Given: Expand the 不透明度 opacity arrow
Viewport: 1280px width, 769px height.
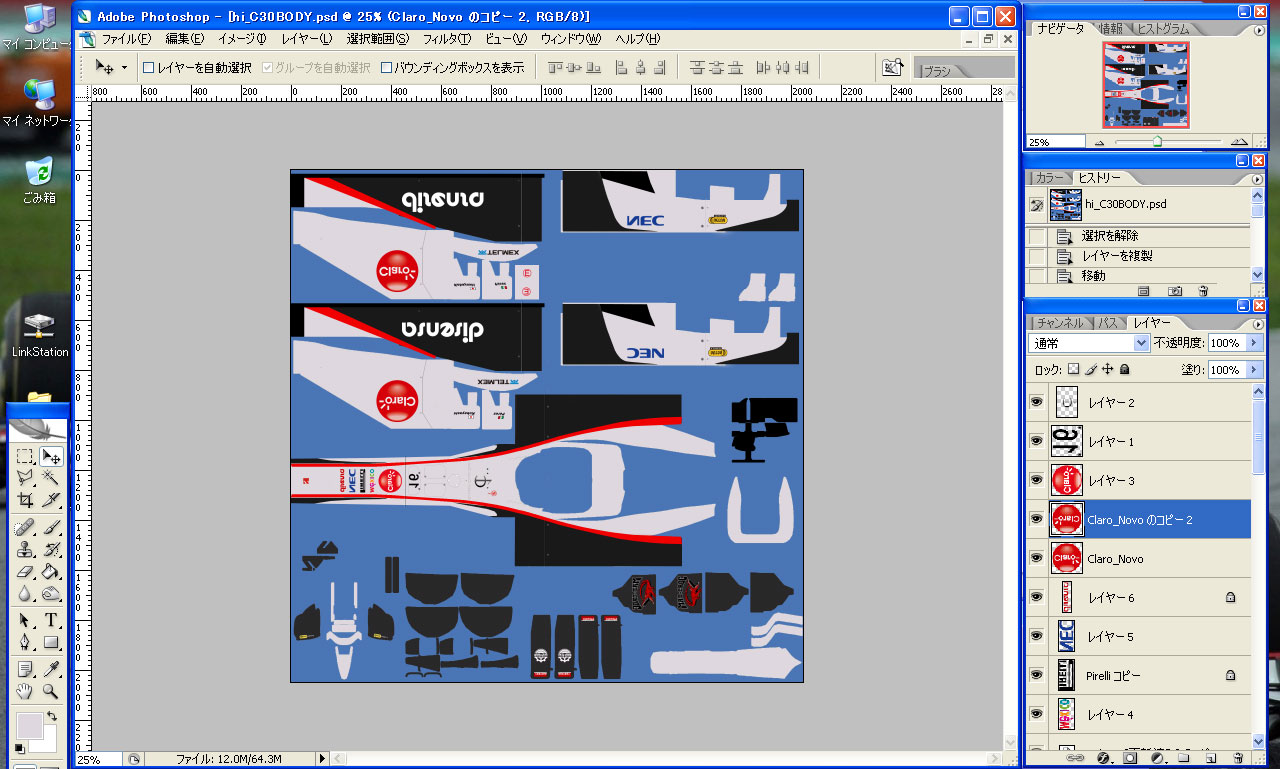Looking at the screenshot, I should pos(1253,343).
